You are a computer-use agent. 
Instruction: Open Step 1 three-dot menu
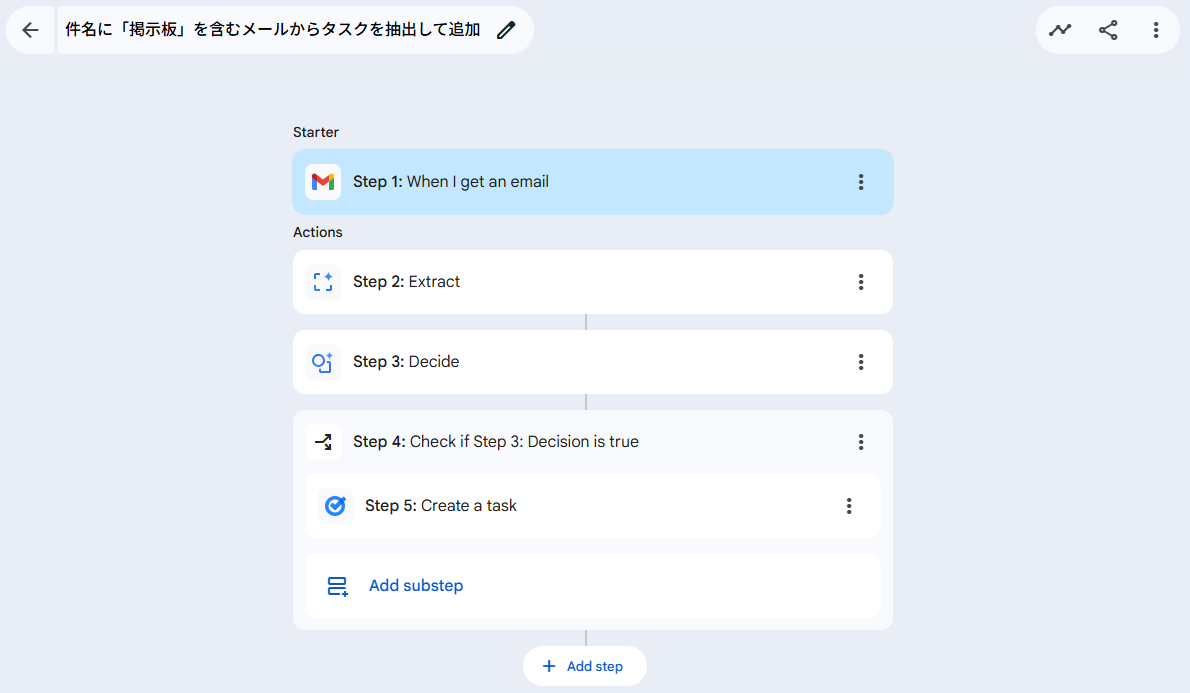[860, 182]
